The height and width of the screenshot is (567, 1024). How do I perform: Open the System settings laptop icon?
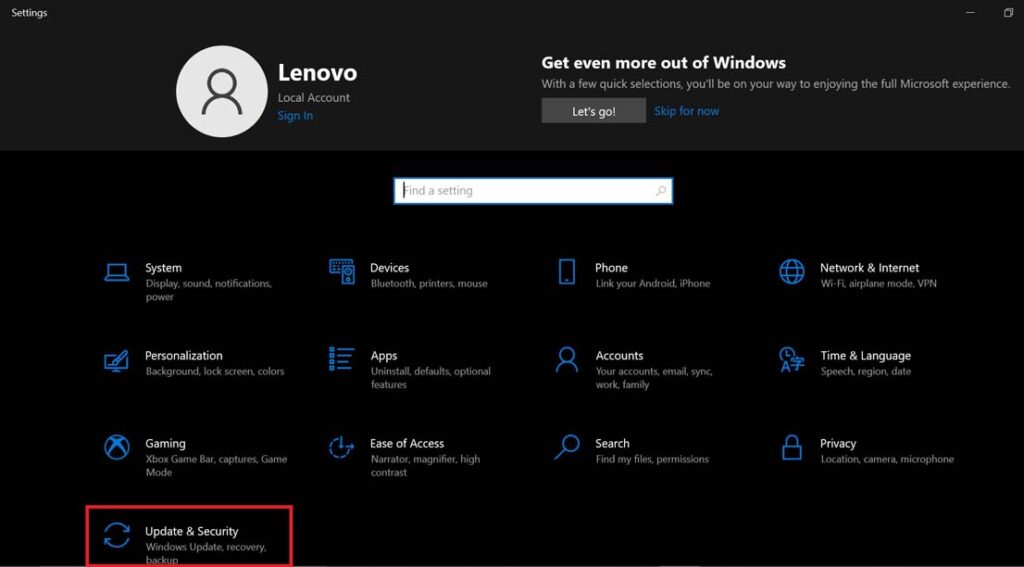pos(117,272)
